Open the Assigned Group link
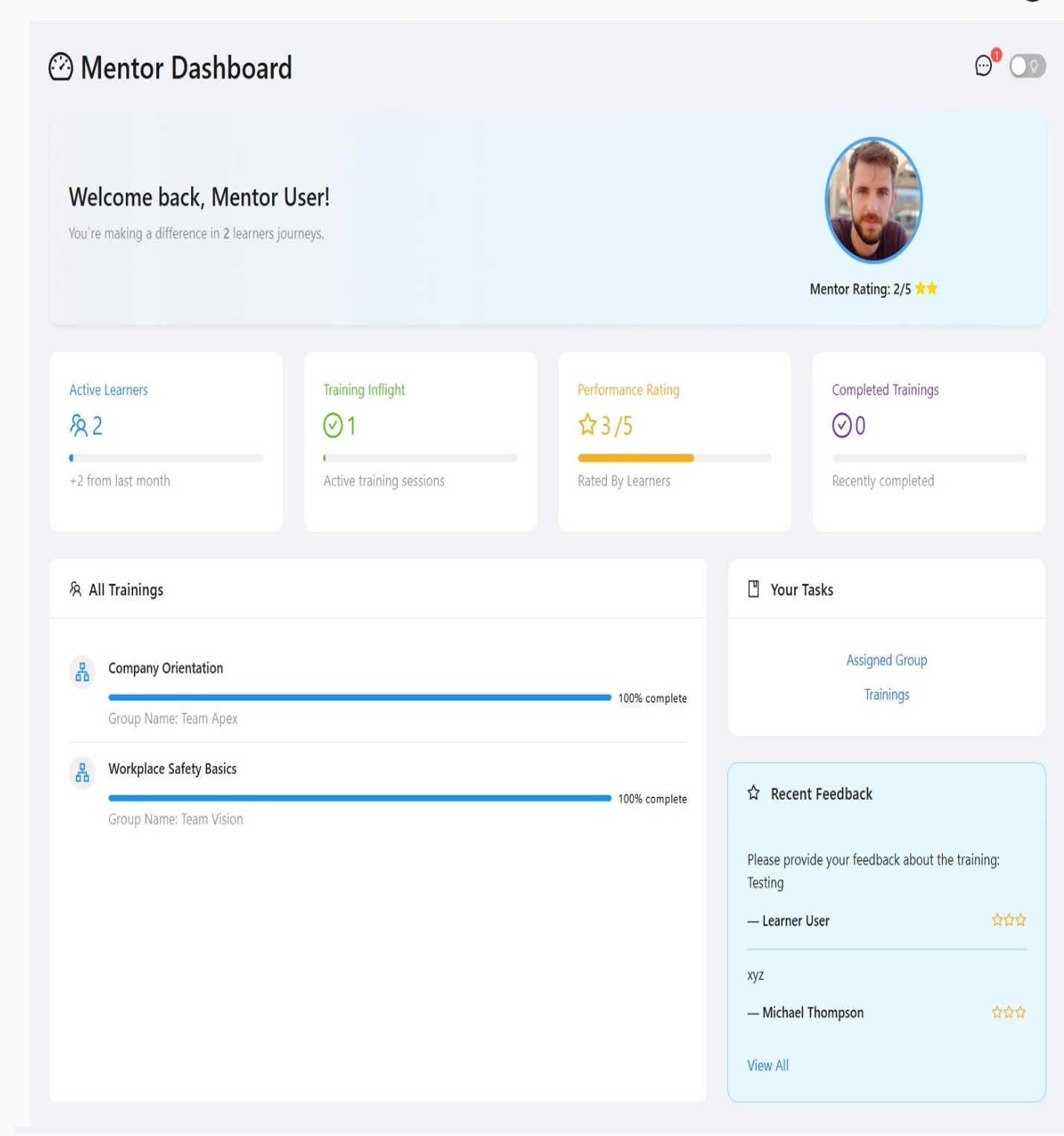The height and width of the screenshot is (1136, 1064). click(x=886, y=660)
